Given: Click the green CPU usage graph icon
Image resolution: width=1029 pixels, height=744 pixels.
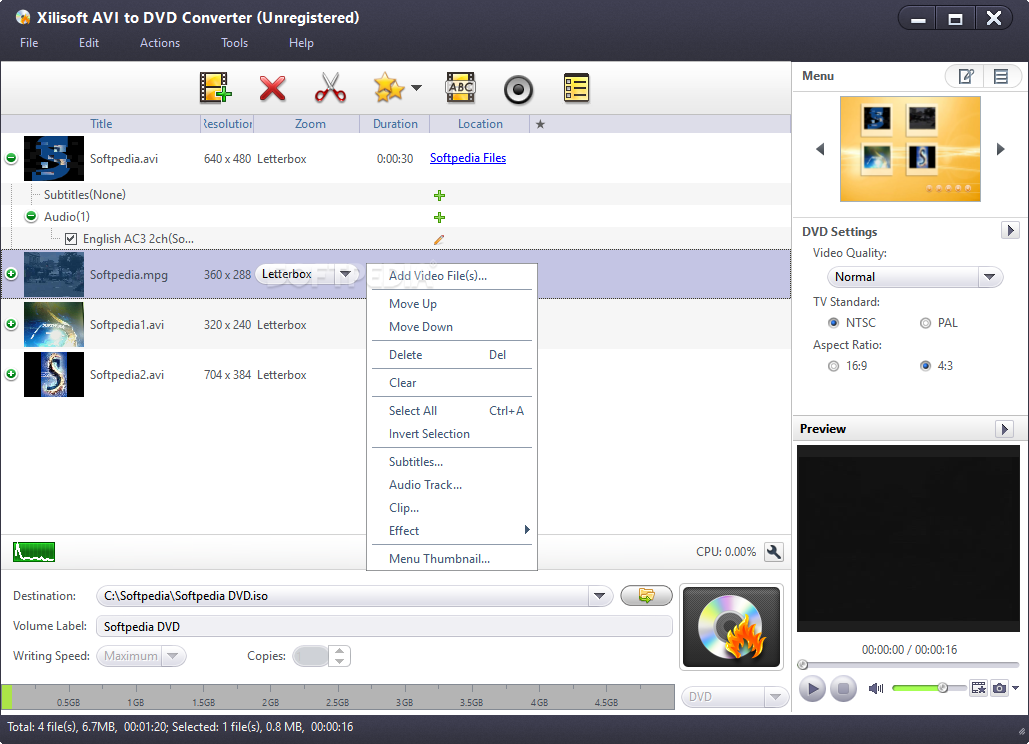Looking at the screenshot, I should [x=33, y=552].
